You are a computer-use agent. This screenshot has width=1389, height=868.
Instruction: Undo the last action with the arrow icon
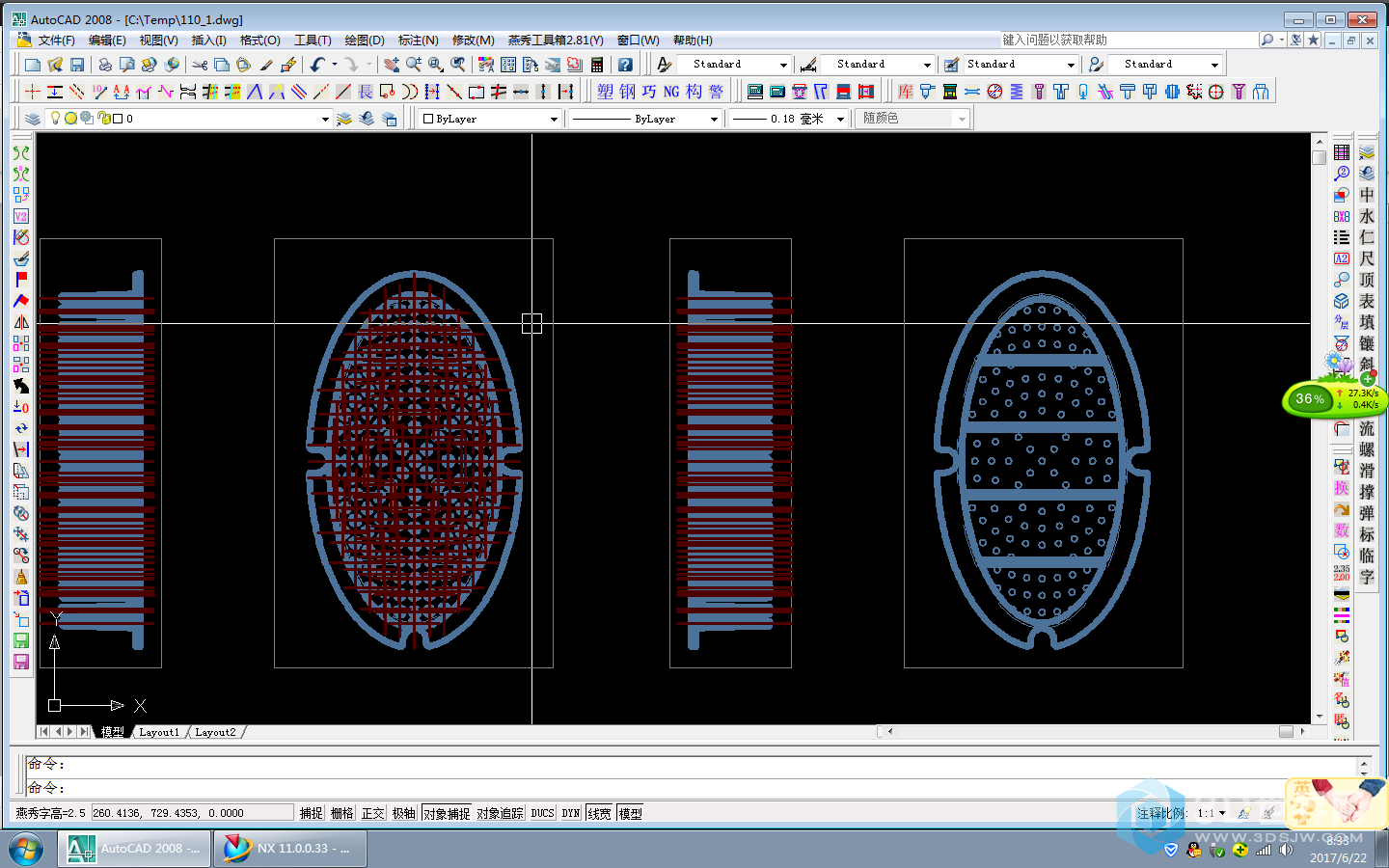coord(317,65)
